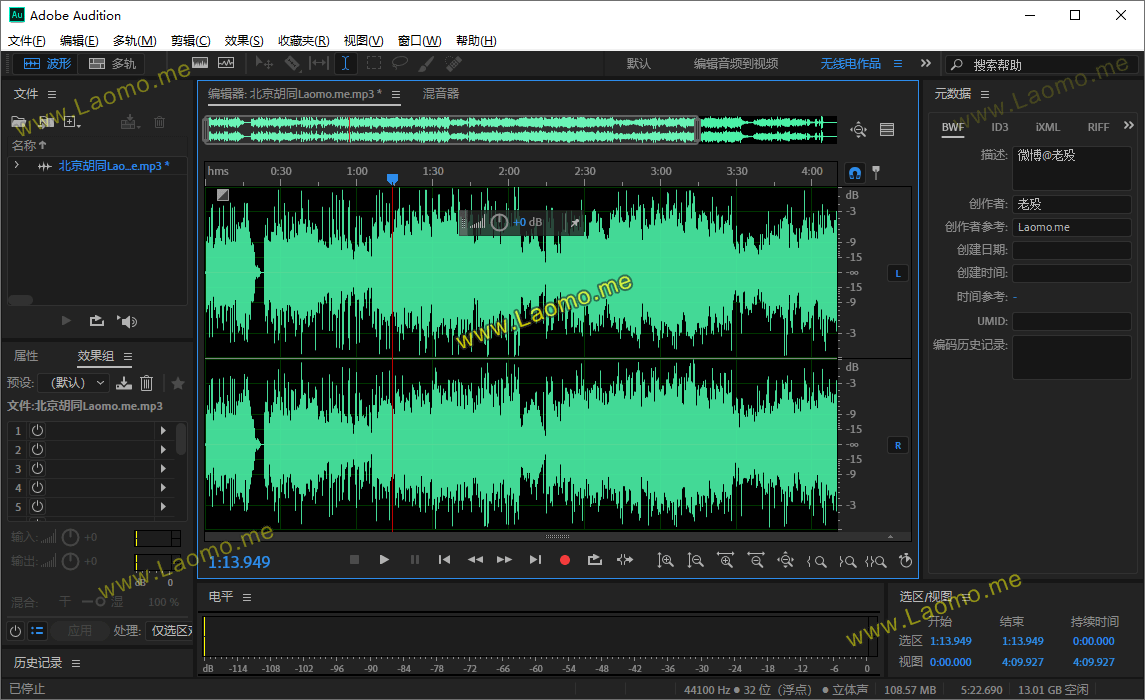
Task: Open effect list arrow for slot 1
Action: [164, 431]
